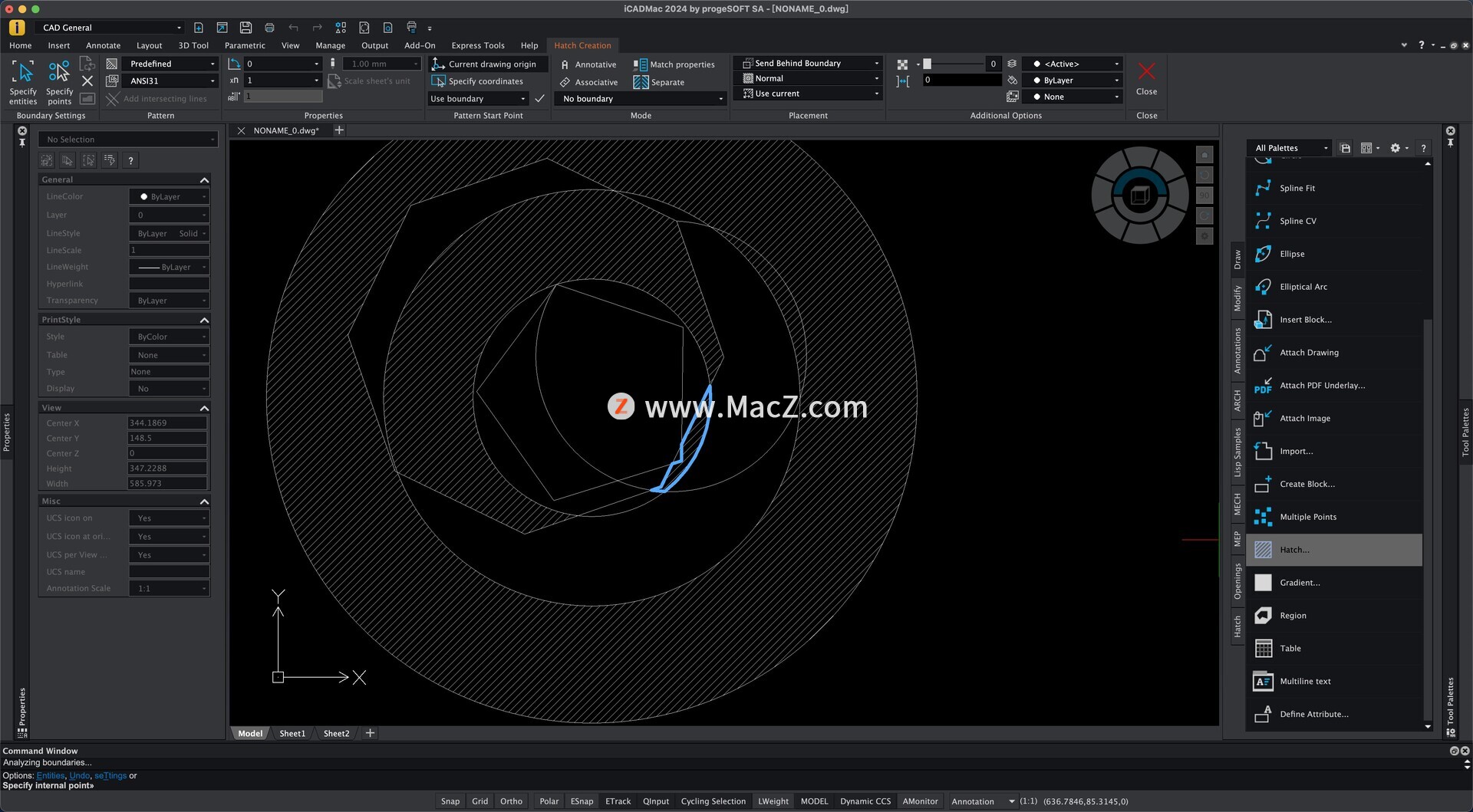Click seTtings option in command window
Image resolution: width=1473 pixels, height=812 pixels.
(110, 776)
